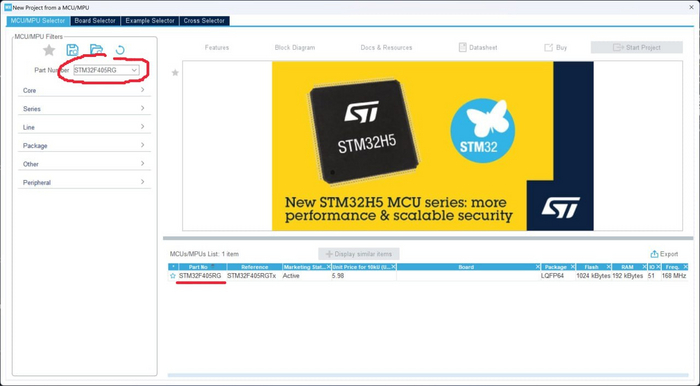This screenshot has height=386, width=700.
Task: Click the 192 kBytes RAM cell
Action: pyautogui.click(x=628, y=276)
